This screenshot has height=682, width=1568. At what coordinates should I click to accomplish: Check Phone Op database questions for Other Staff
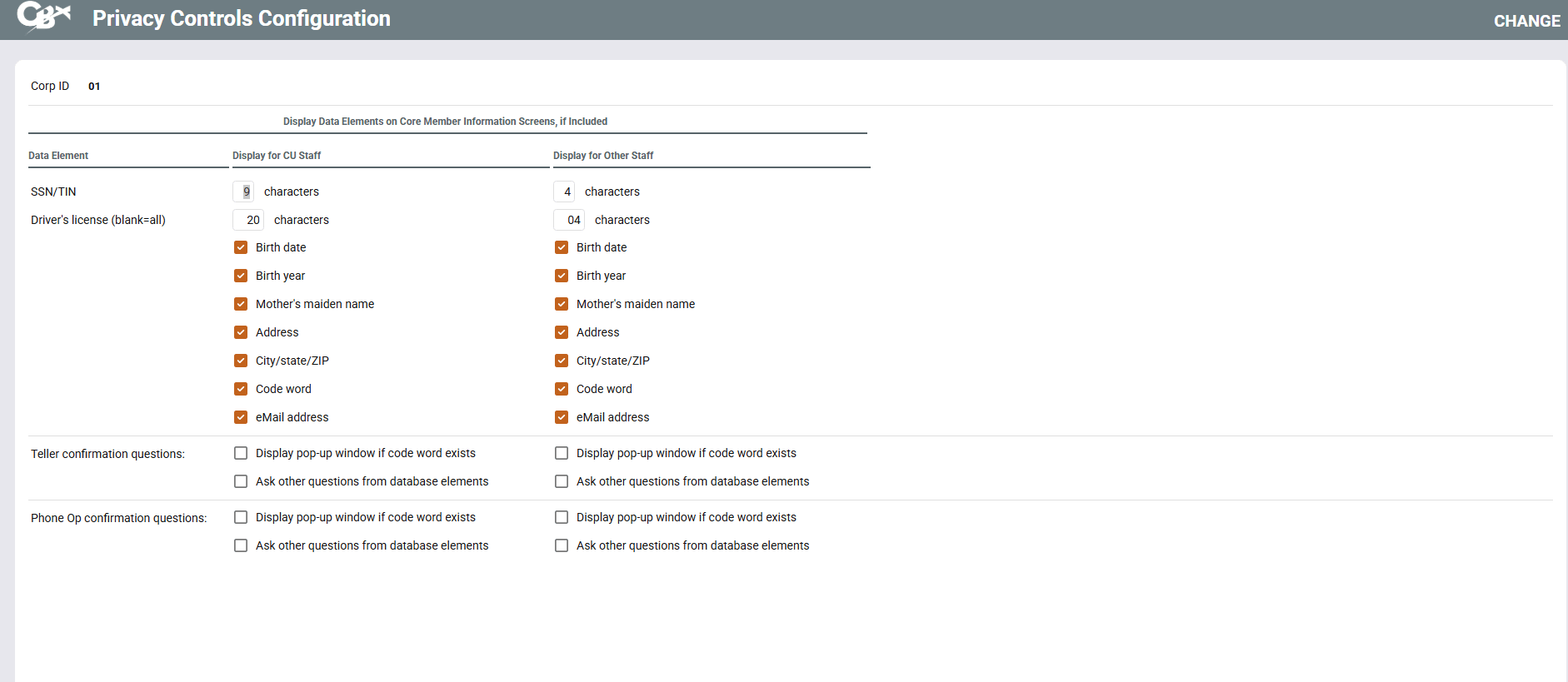tap(562, 545)
